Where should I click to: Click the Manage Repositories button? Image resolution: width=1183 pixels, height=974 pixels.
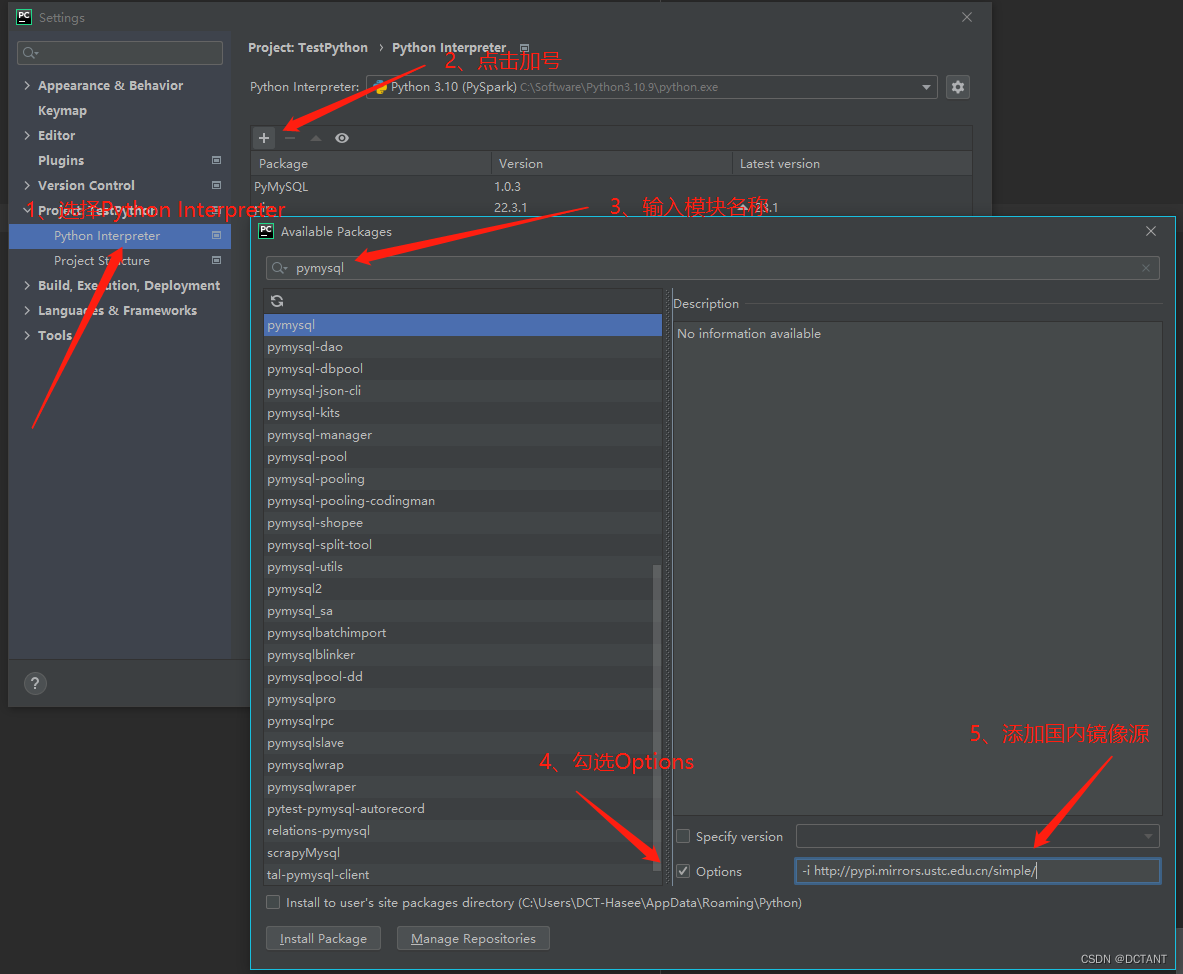473,939
